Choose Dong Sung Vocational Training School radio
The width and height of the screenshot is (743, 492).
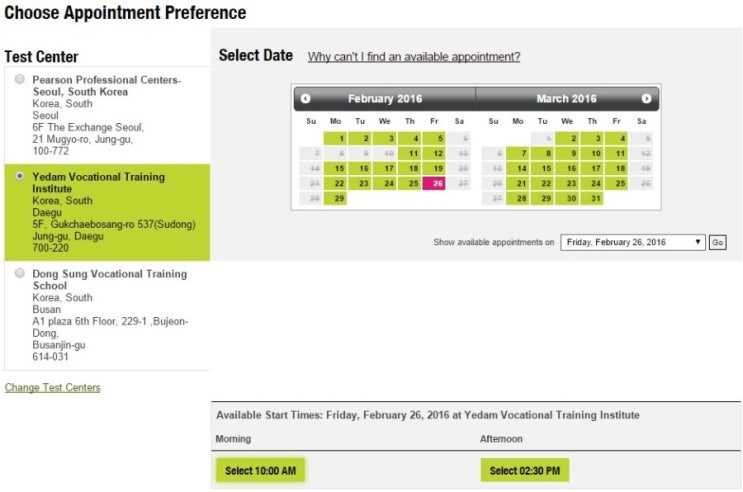(x=20, y=273)
